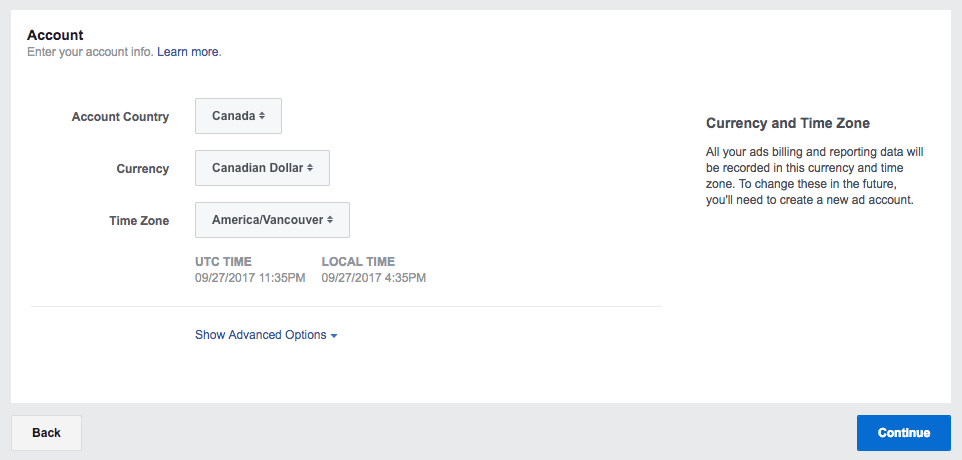
Task: Select the local time value 4:35PM
Action: point(405,278)
